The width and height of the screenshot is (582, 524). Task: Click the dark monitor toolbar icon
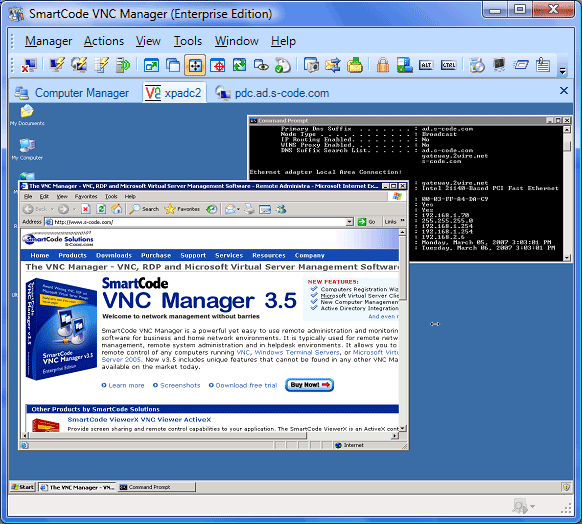[x=499, y=65]
